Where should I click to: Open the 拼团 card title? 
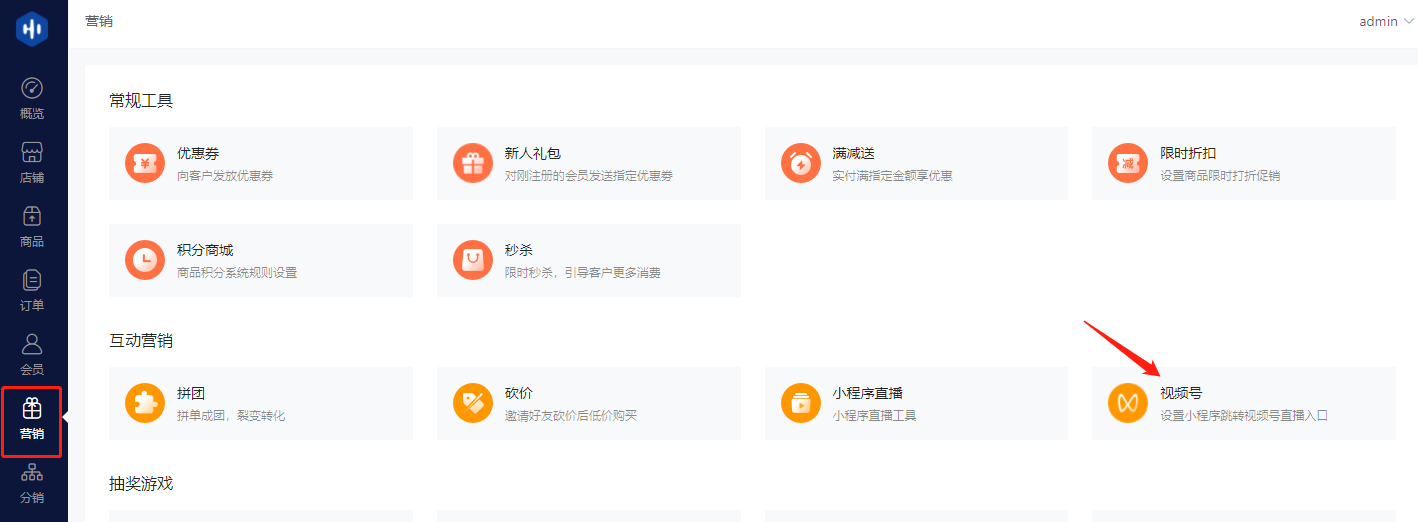click(x=191, y=394)
